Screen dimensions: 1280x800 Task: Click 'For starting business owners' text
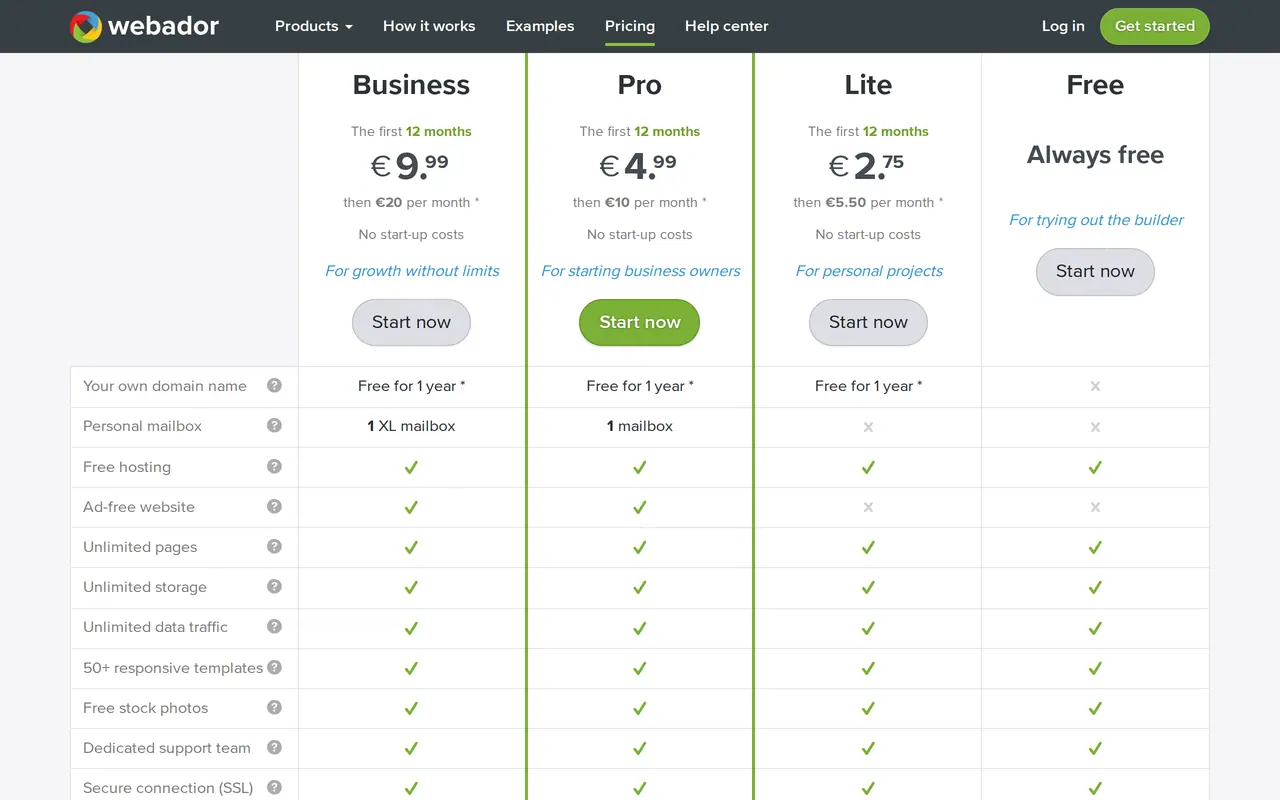[x=641, y=271]
